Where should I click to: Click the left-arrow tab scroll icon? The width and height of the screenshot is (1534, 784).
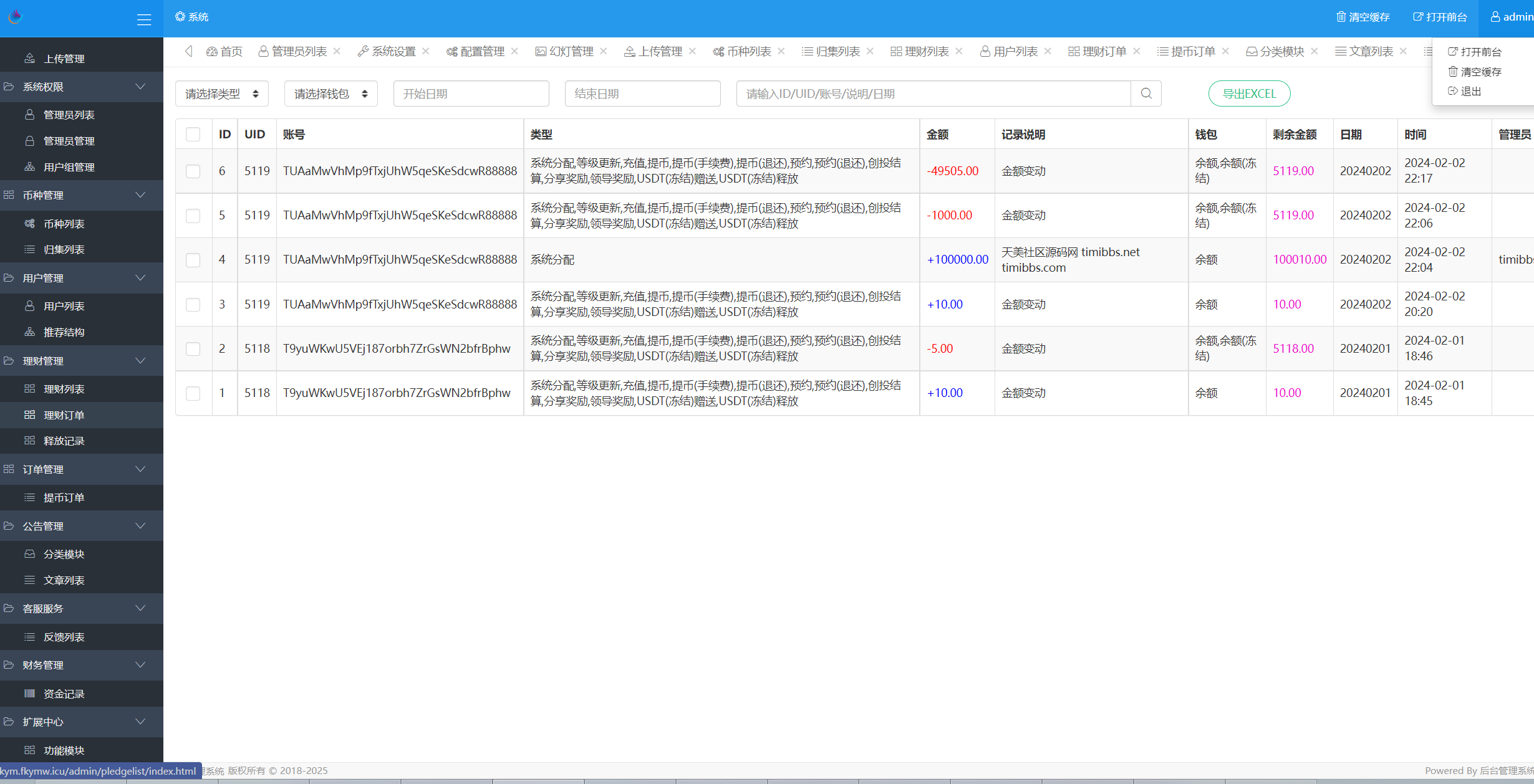click(188, 51)
